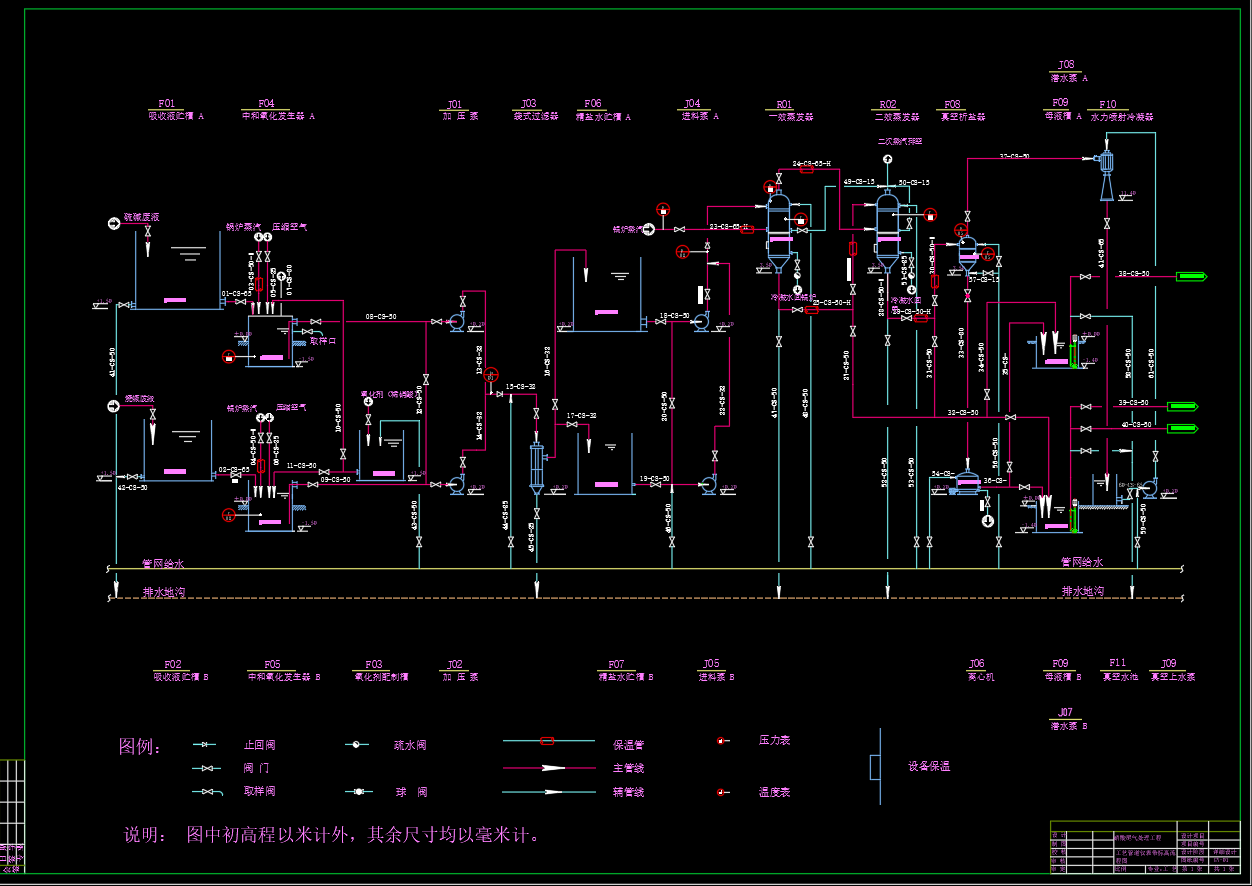The image size is (1252, 886).
Task: Click the J09 真空上水泵 tag
Action: coord(1172,670)
